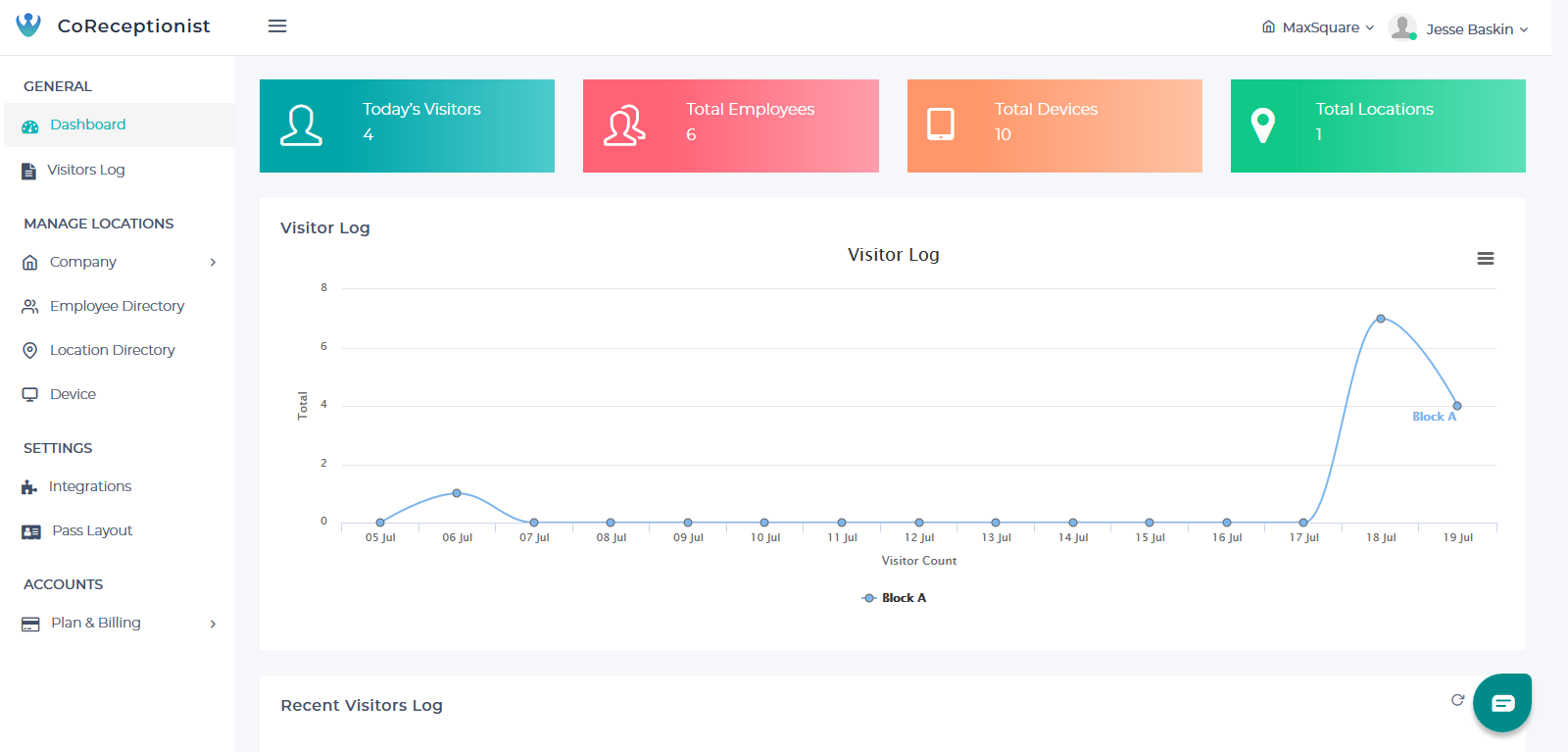Open the chat support widget
Viewport: 1568px width, 752px height.
(x=1502, y=703)
